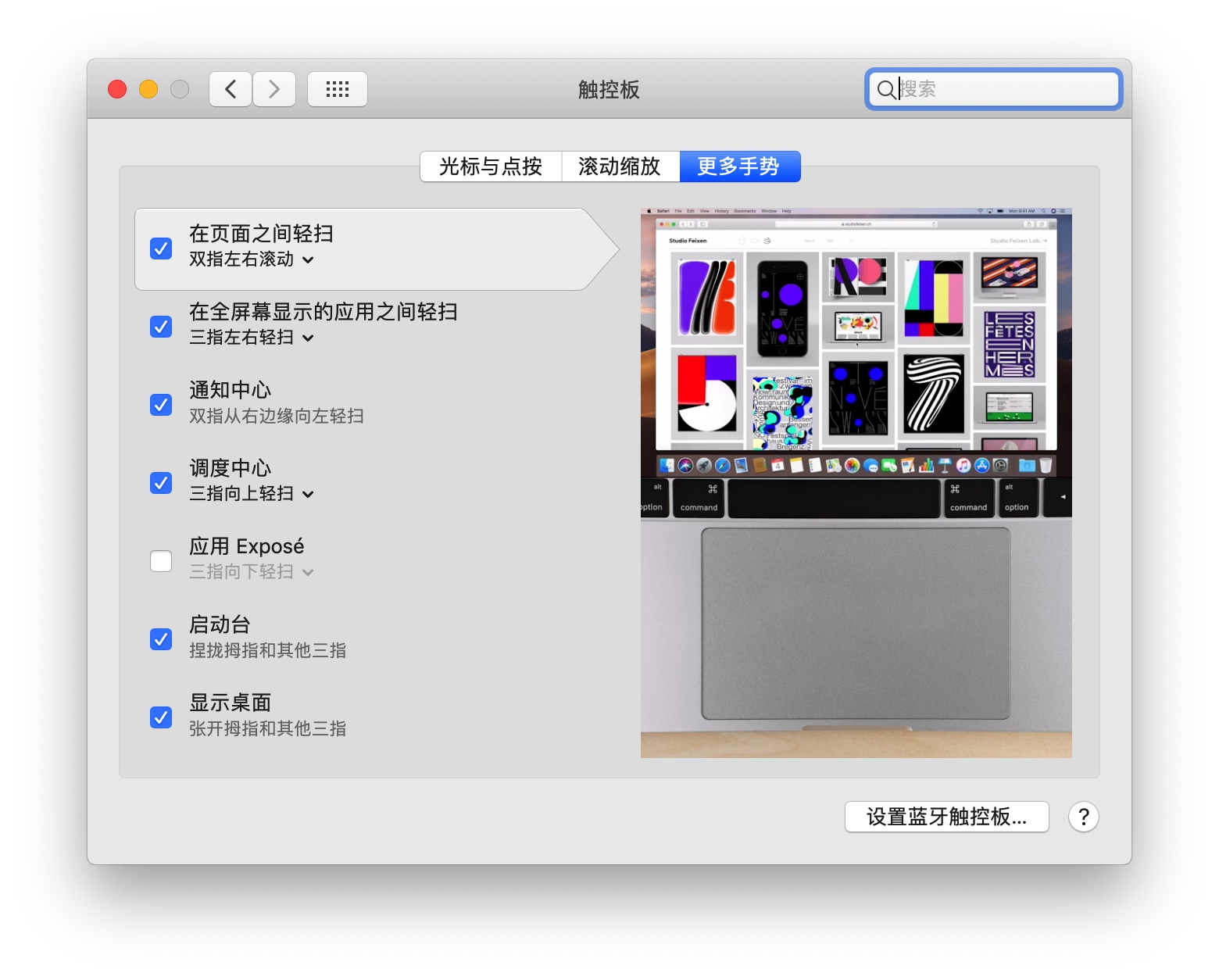Click the back navigation arrow

pos(231,89)
